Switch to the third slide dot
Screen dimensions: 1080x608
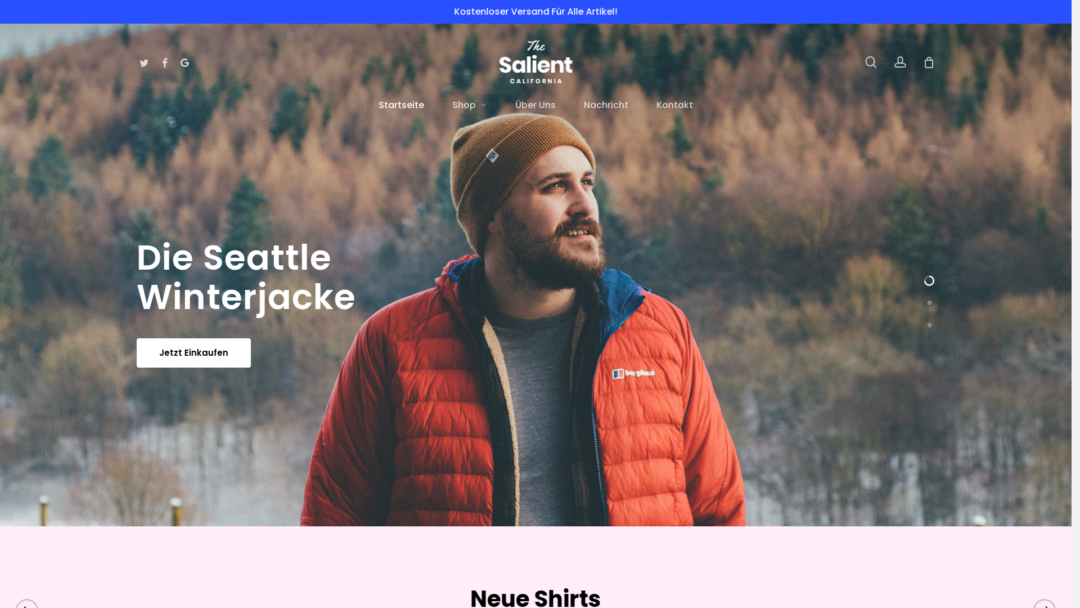[929, 325]
